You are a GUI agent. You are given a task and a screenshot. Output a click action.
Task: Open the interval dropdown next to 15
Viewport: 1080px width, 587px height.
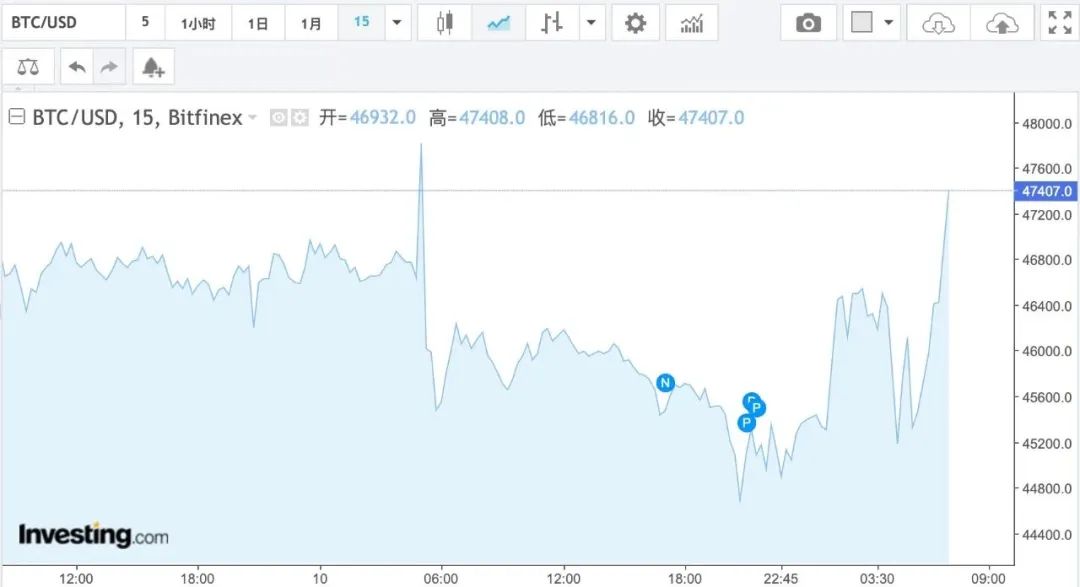(x=397, y=21)
